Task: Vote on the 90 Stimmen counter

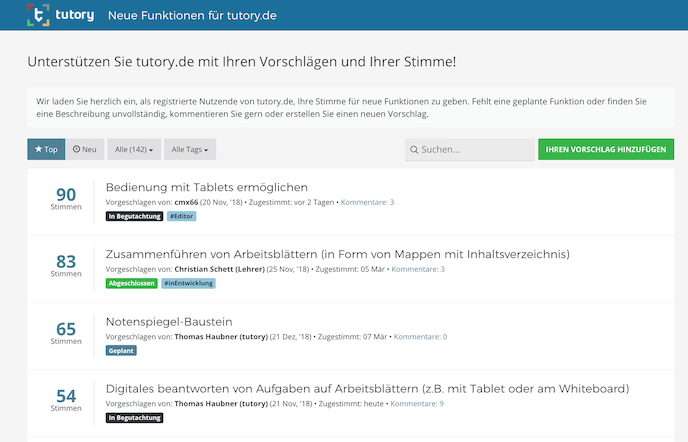Action: click(x=66, y=197)
